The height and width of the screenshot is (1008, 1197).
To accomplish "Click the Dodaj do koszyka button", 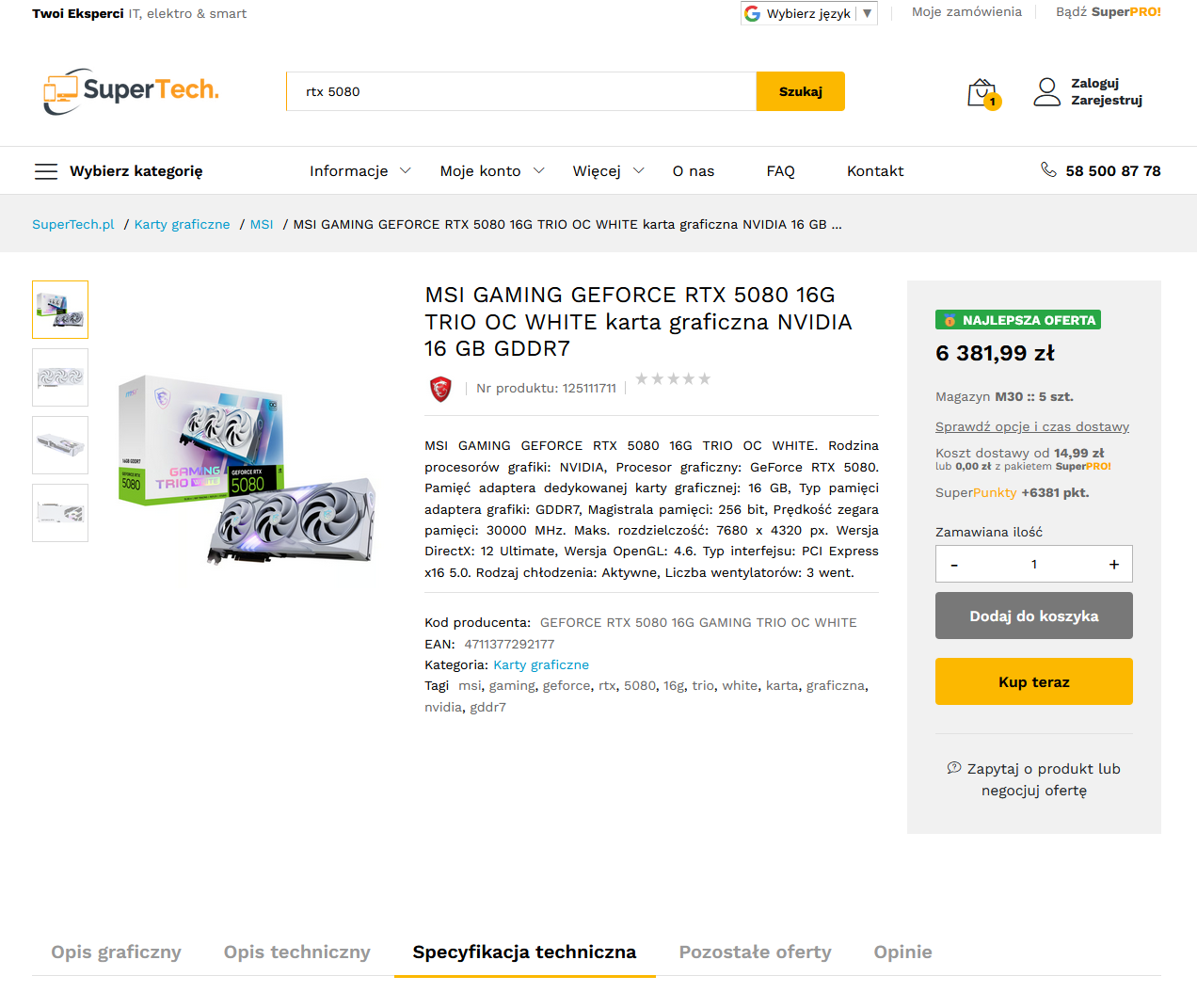I will (x=1034, y=616).
